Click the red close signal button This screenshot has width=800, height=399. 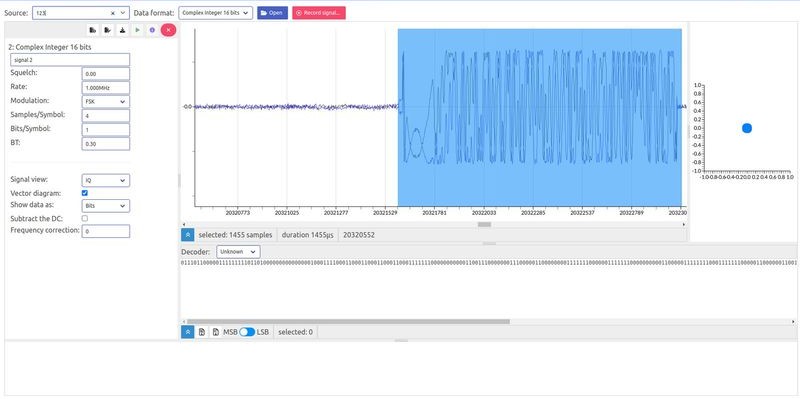pyautogui.click(x=168, y=30)
